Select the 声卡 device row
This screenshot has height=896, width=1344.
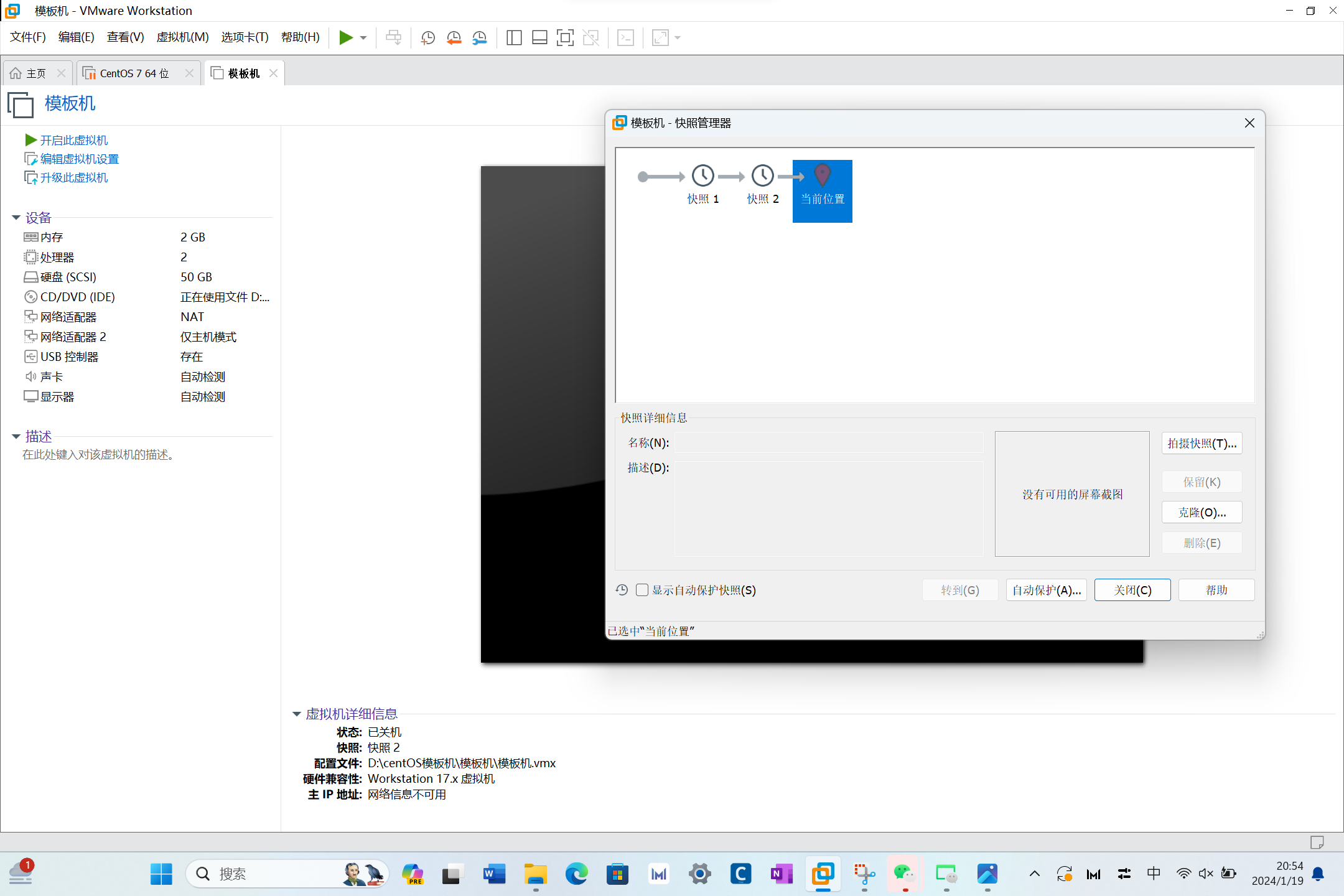147,377
